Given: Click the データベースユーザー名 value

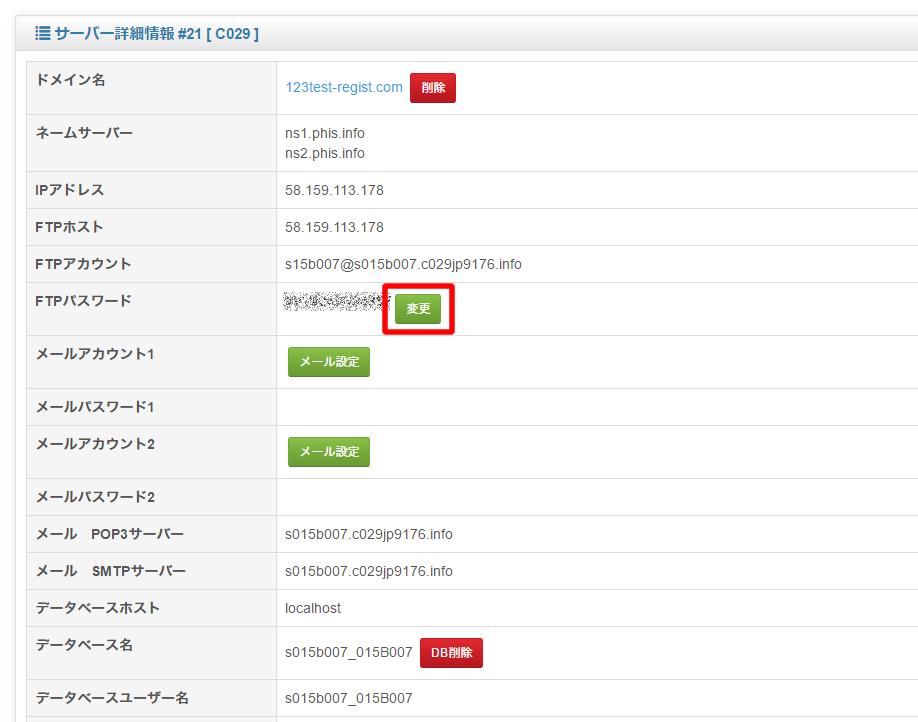Looking at the screenshot, I should pos(348,698).
